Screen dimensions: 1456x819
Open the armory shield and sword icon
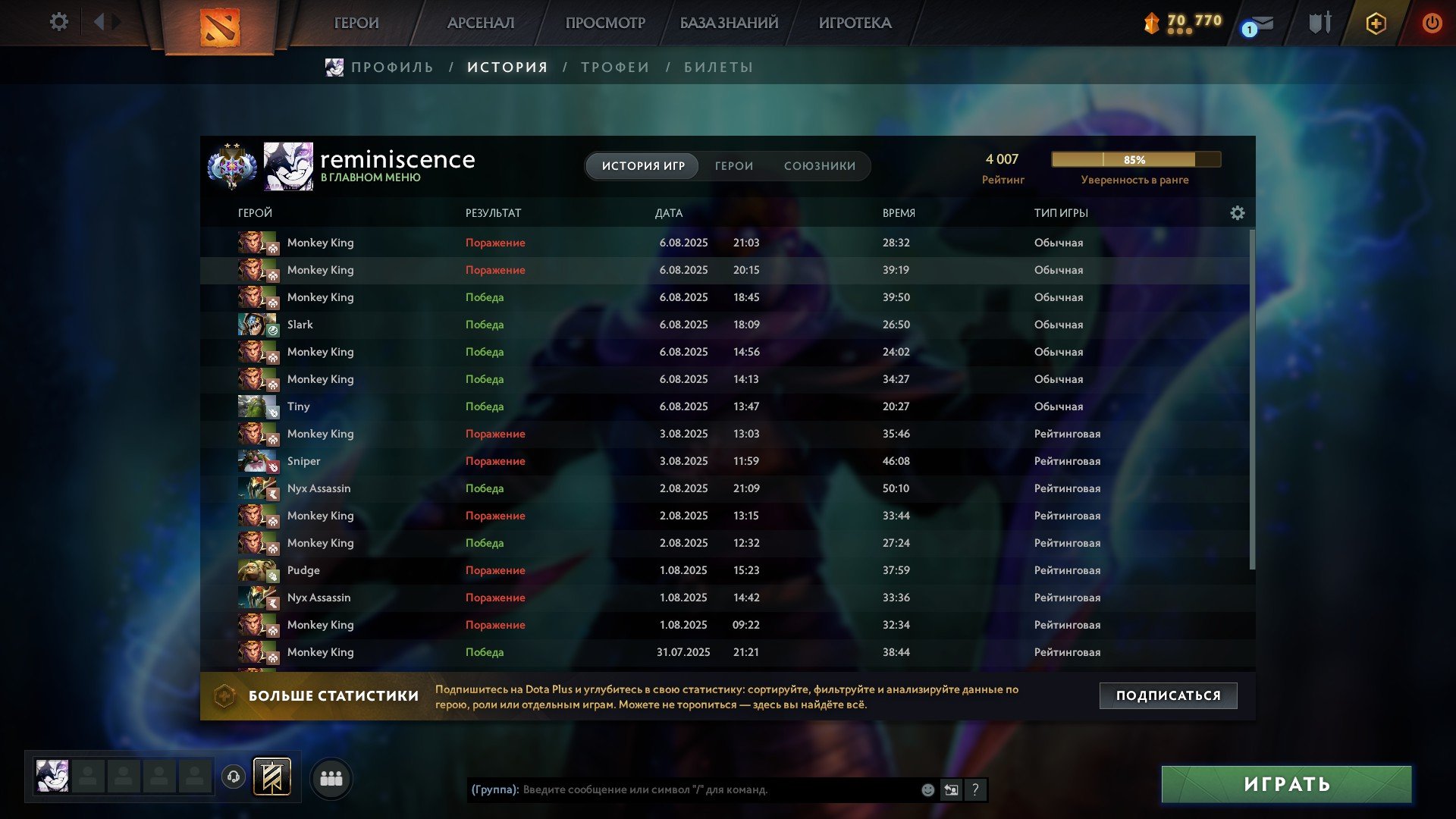[1319, 23]
